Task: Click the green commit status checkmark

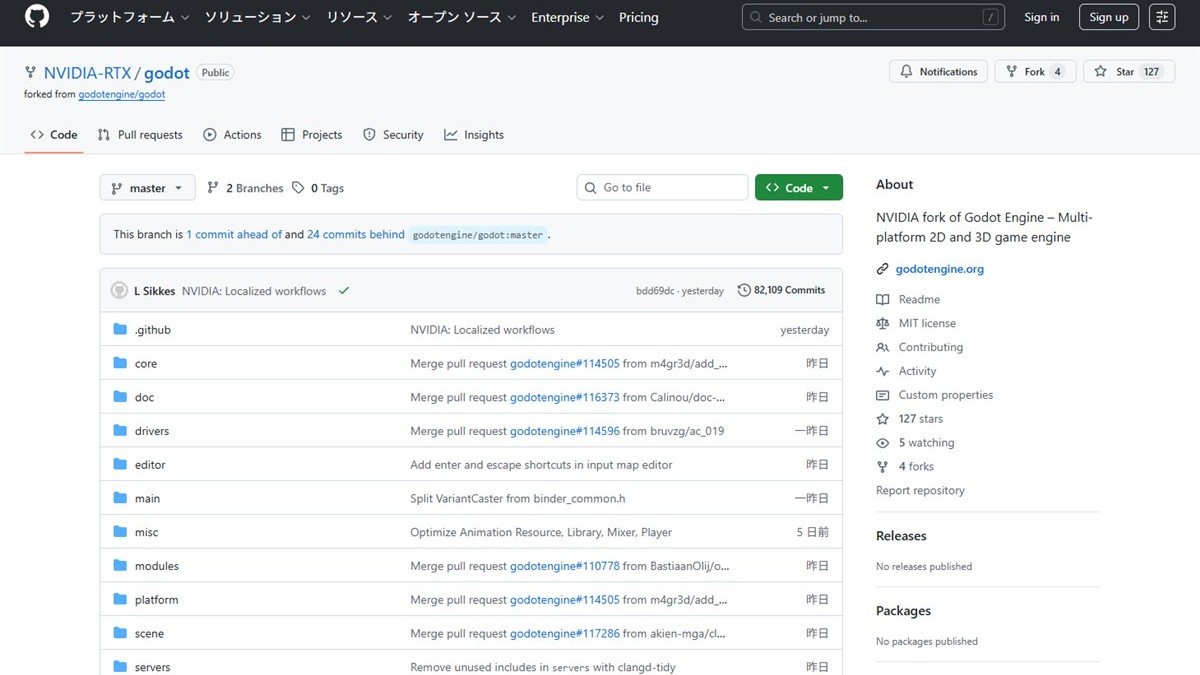Action: point(344,291)
